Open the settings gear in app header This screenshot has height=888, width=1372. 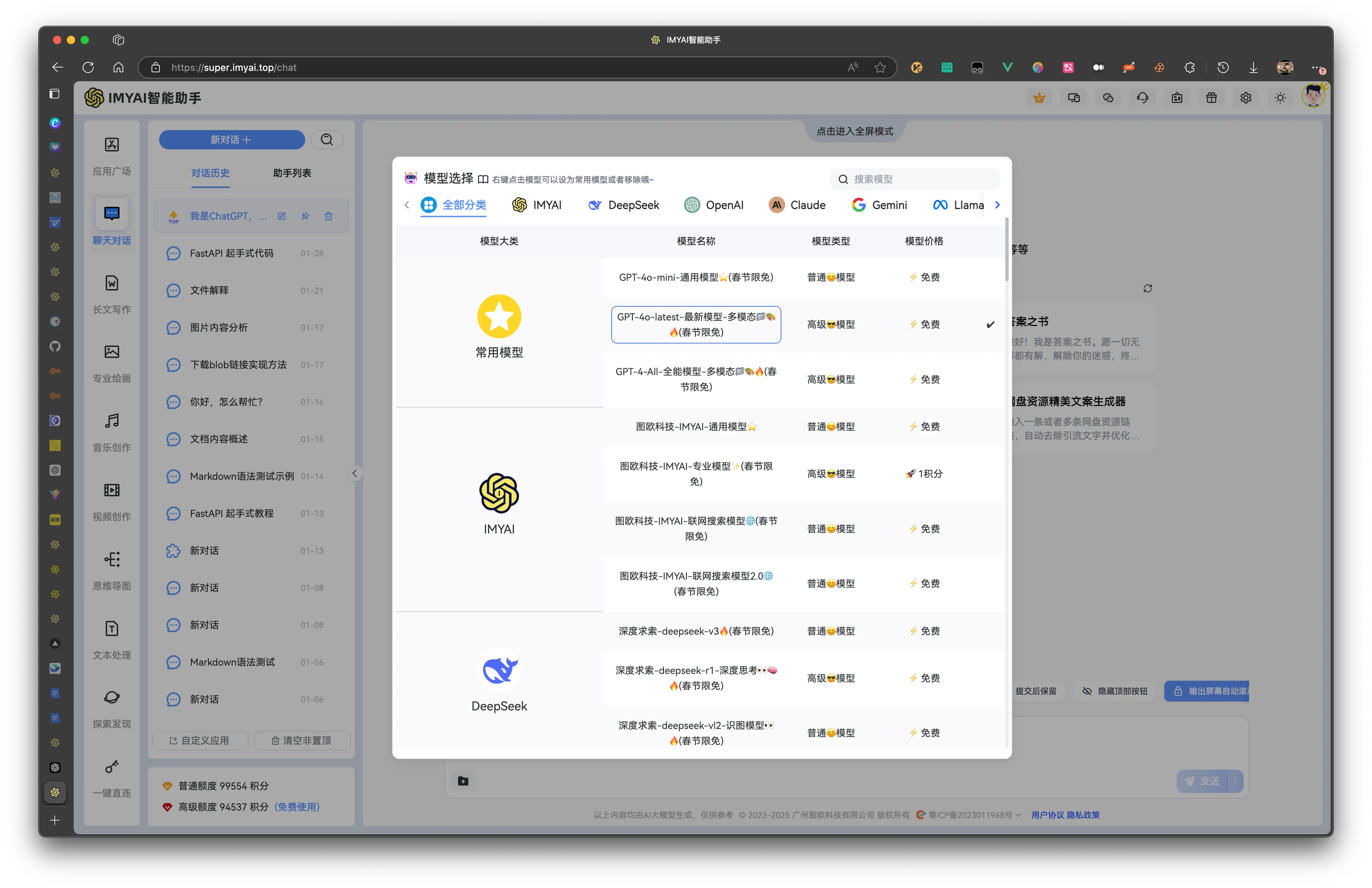(1246, 98)
